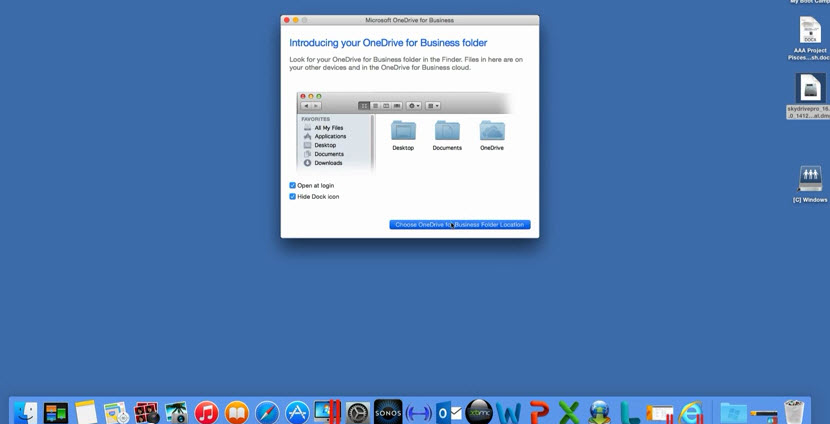Open Finder from the Dock
Viewport: 830px width, 424px height.
(x=26, y=412)
